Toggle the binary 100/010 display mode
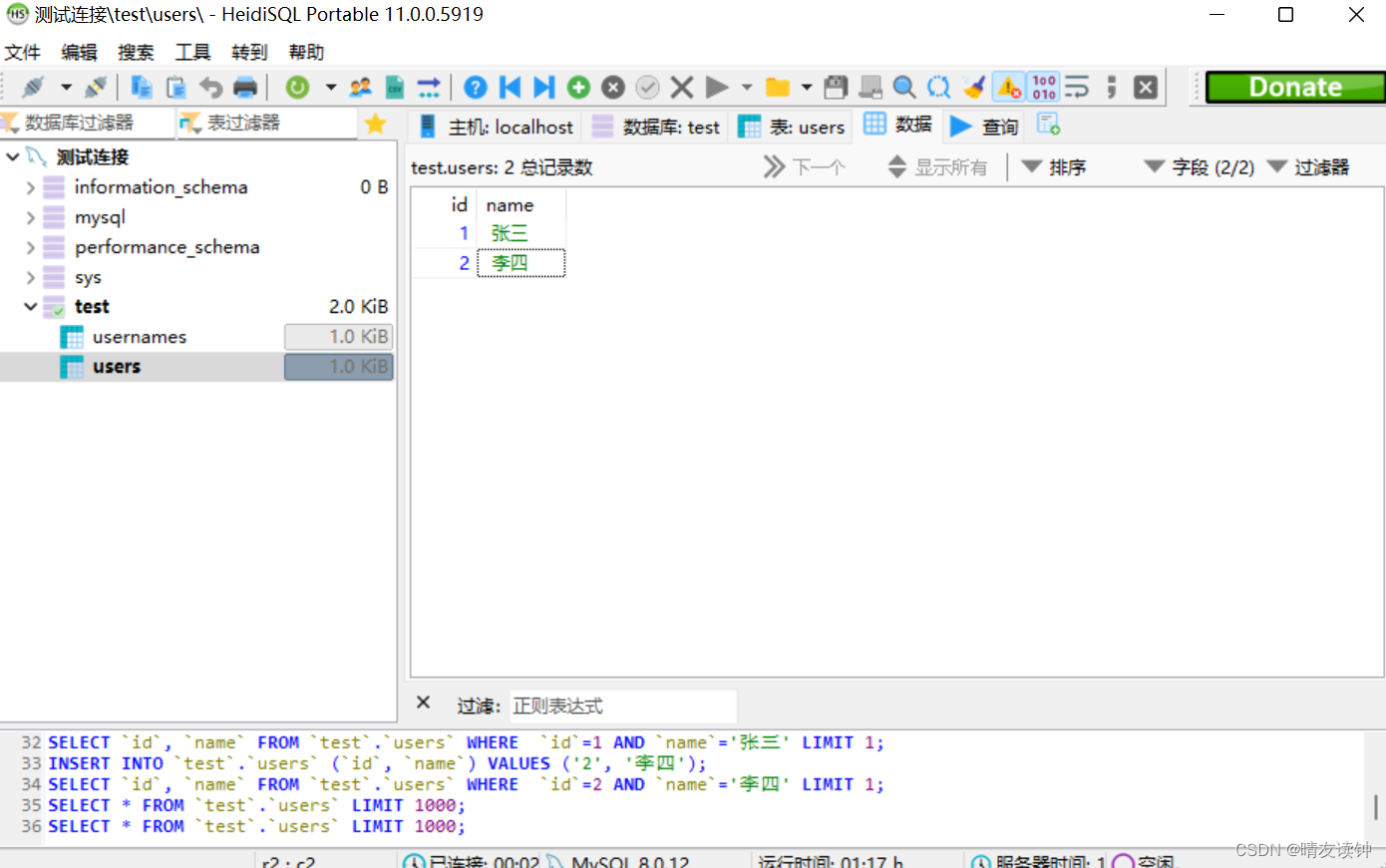 tap(1042, 87)
